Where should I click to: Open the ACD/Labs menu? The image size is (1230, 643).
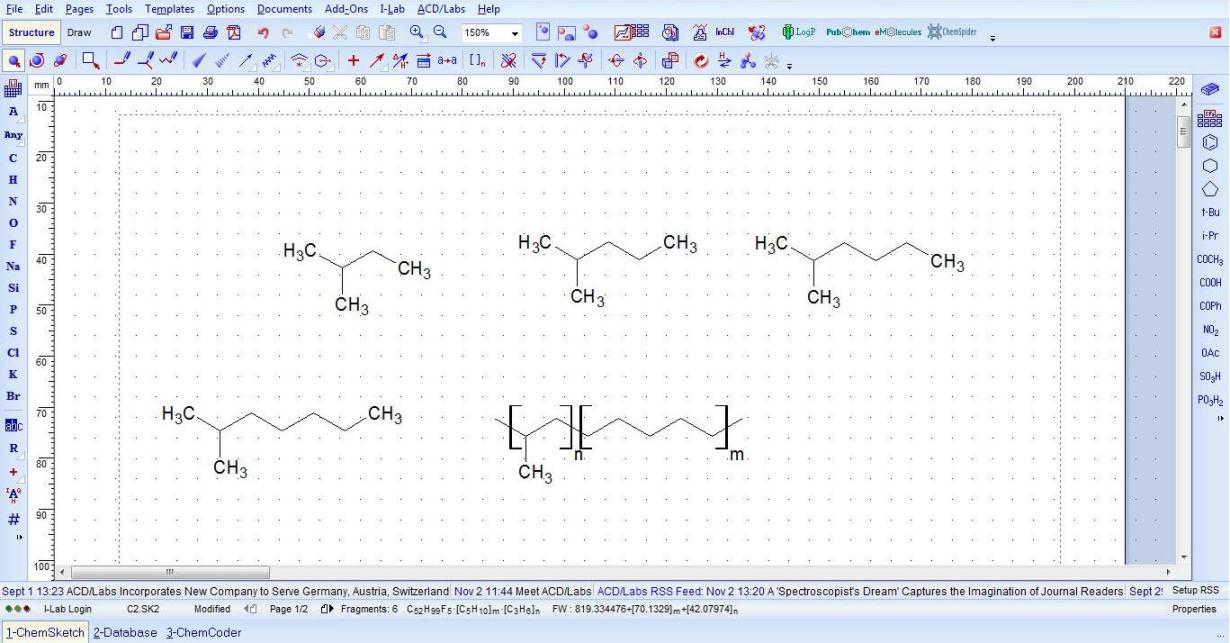tap(441, 9)
